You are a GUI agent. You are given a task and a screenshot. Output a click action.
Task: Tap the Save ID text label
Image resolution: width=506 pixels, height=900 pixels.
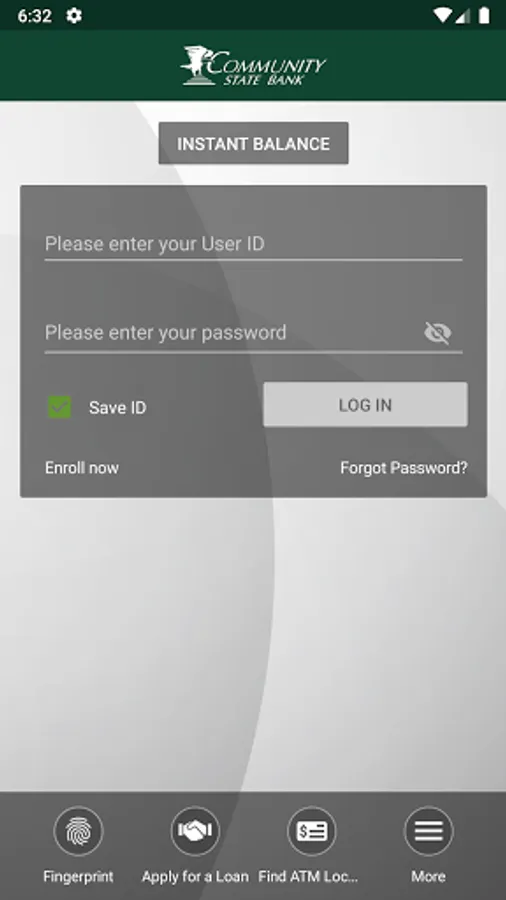[118, 408]
